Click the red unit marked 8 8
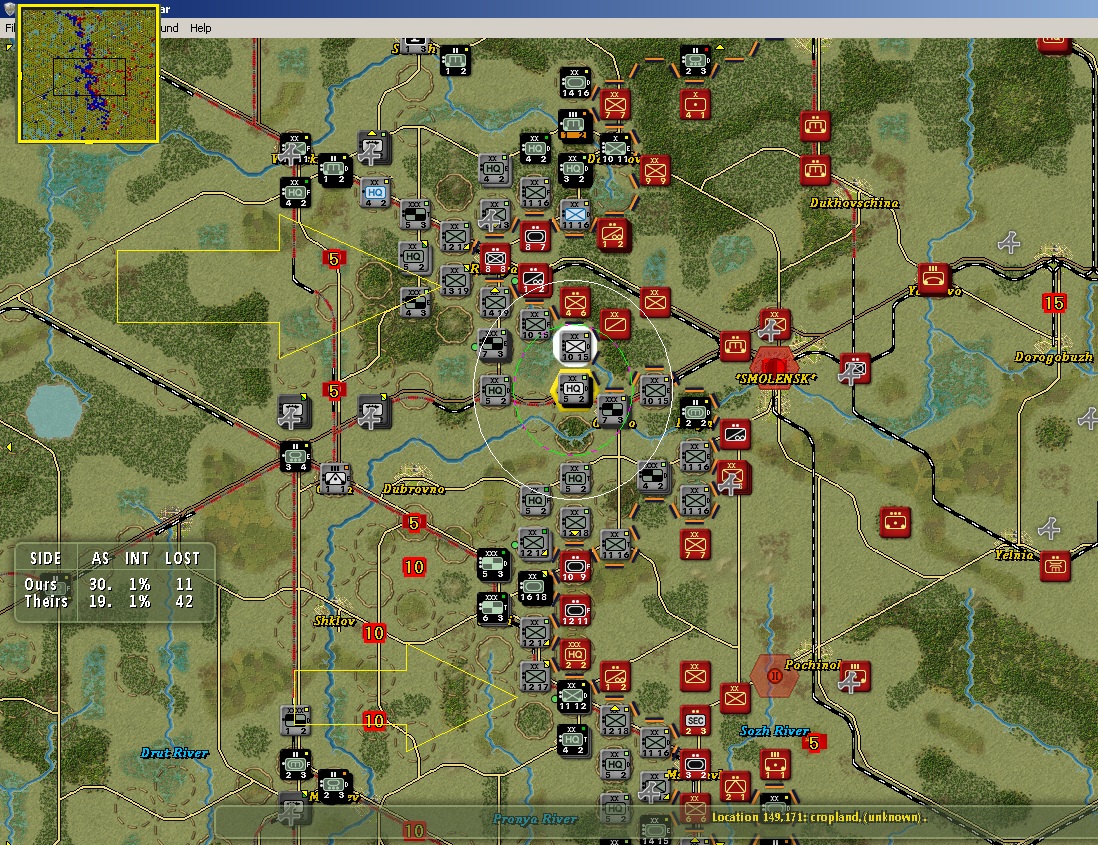The height and width of the screenshot is (845, 1098). coord(495,259)
